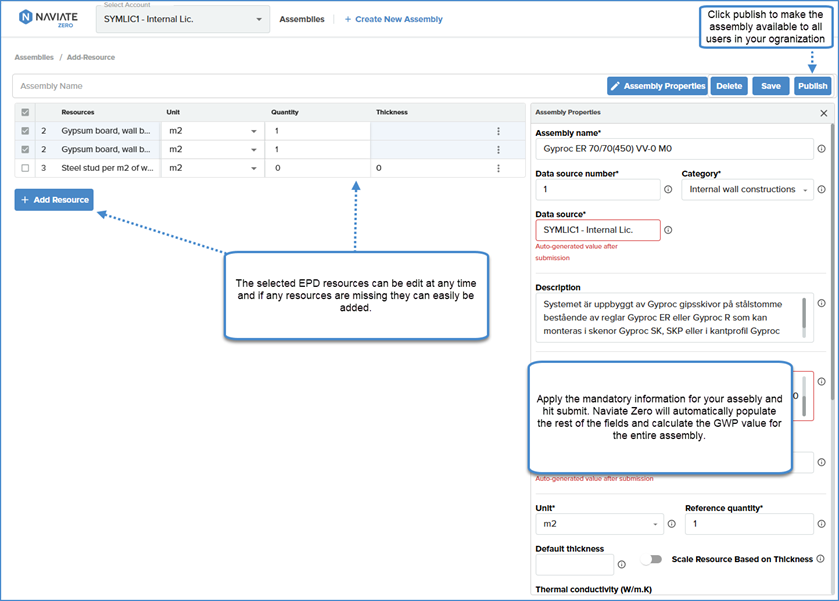Click info icon beside Category dropdown
Viewport: 839px width, 601px height.
tap(822, 189)
